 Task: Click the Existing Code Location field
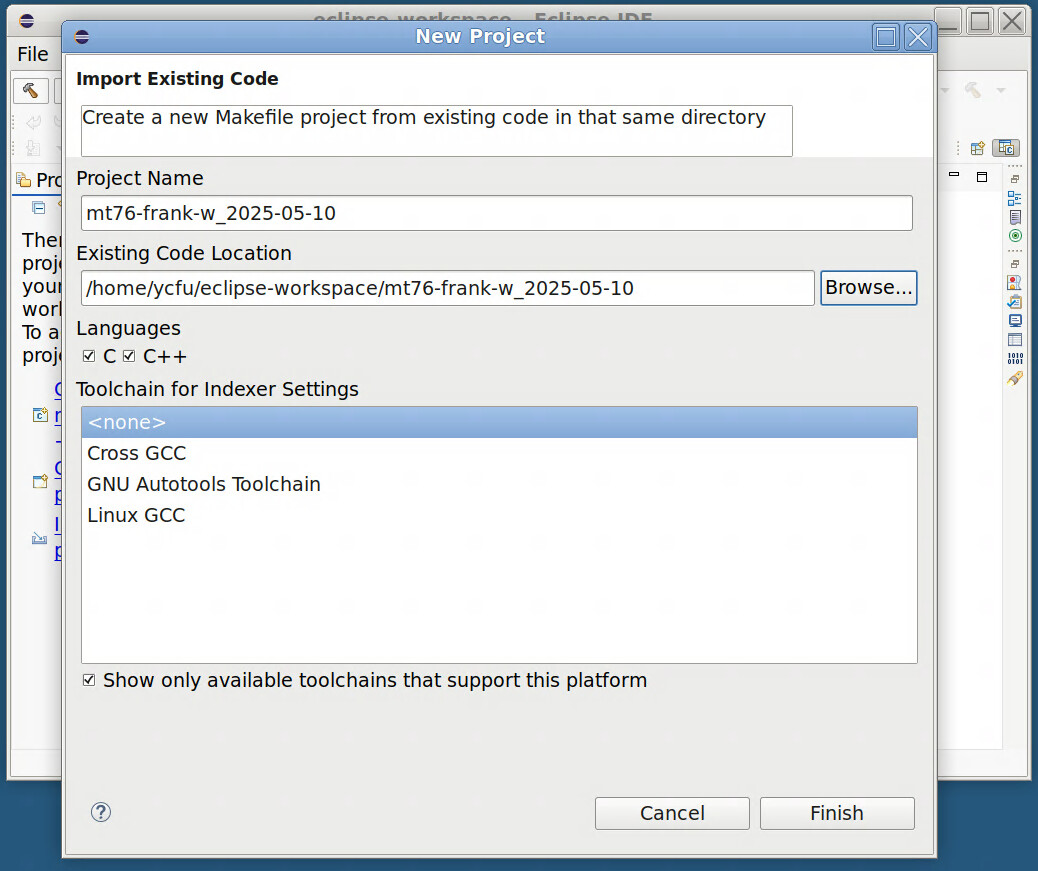pos(448,288)
